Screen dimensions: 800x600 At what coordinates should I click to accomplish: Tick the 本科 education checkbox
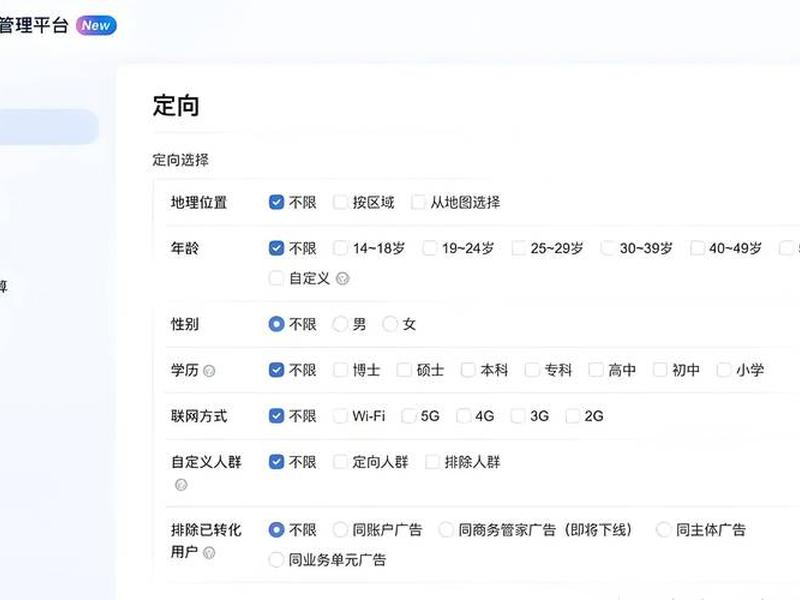click(x=468, y=370)
